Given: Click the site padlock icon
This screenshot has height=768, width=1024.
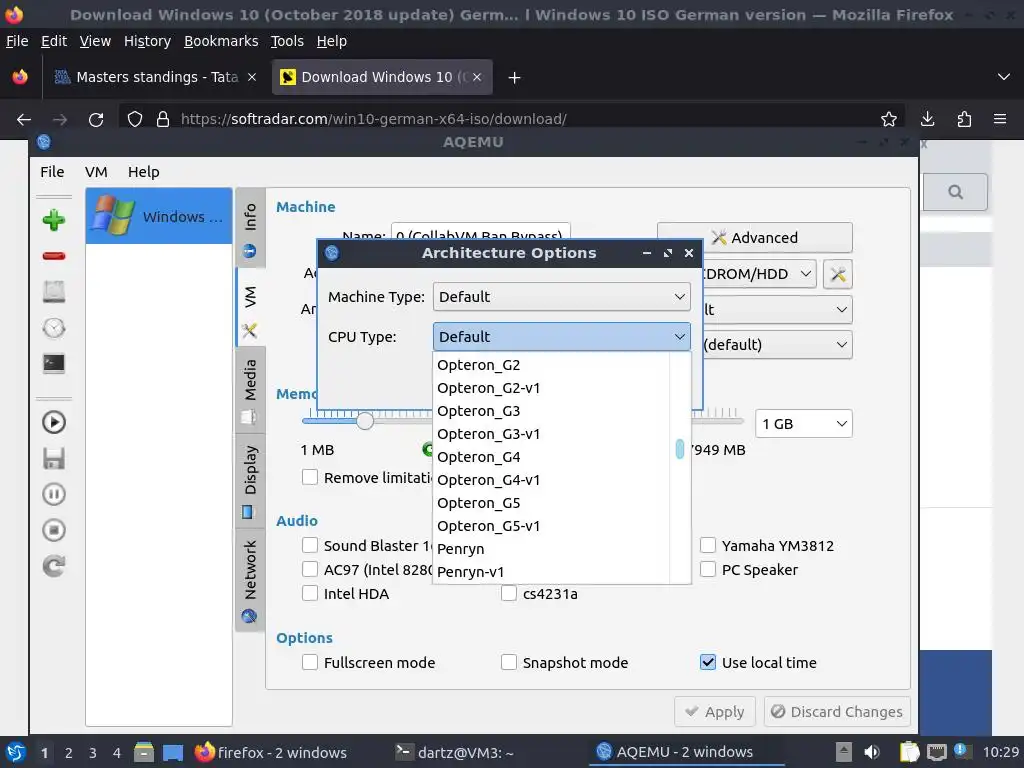Looking at the screenshot, I should click(163, 120).
